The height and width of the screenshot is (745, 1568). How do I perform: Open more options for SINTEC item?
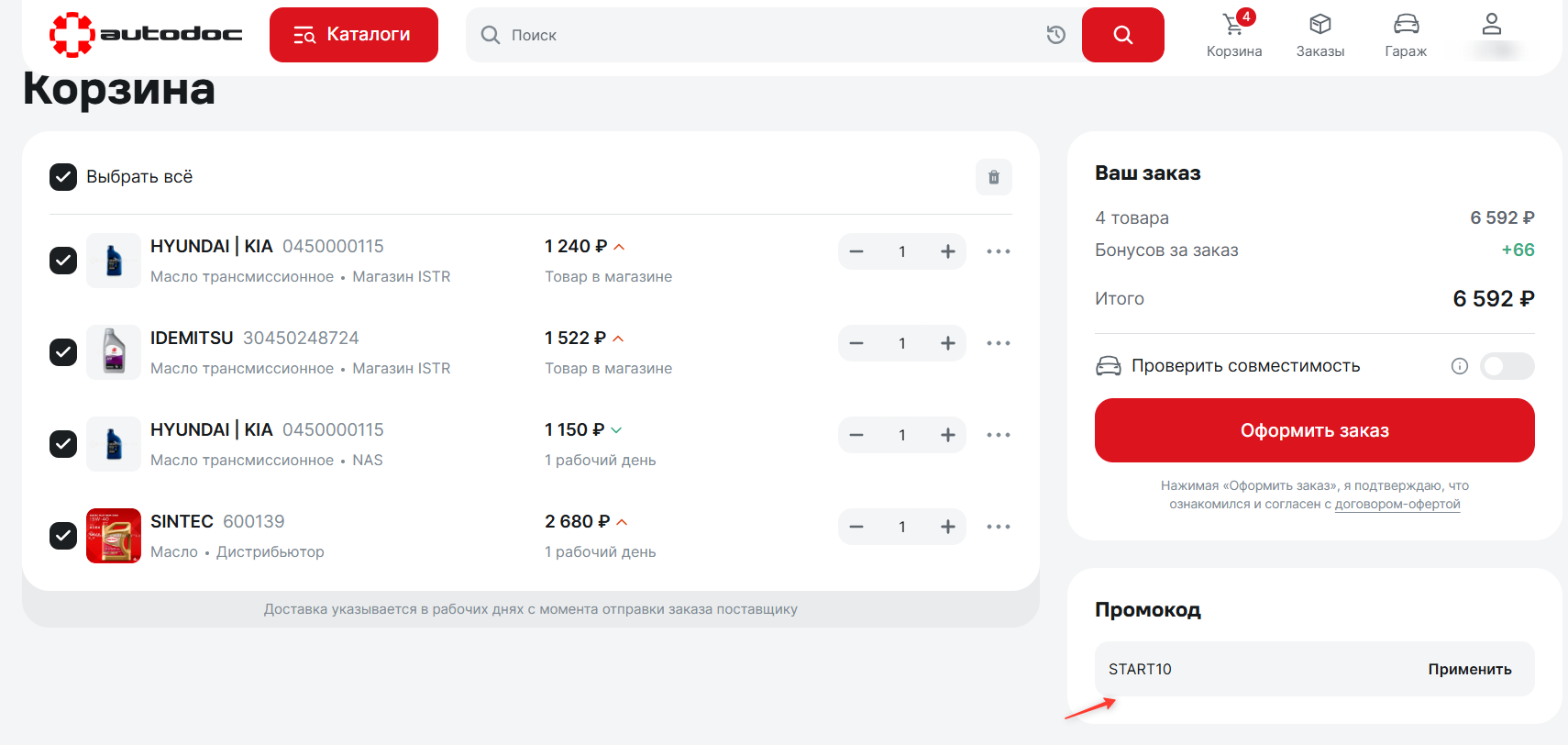coord(998,527)
